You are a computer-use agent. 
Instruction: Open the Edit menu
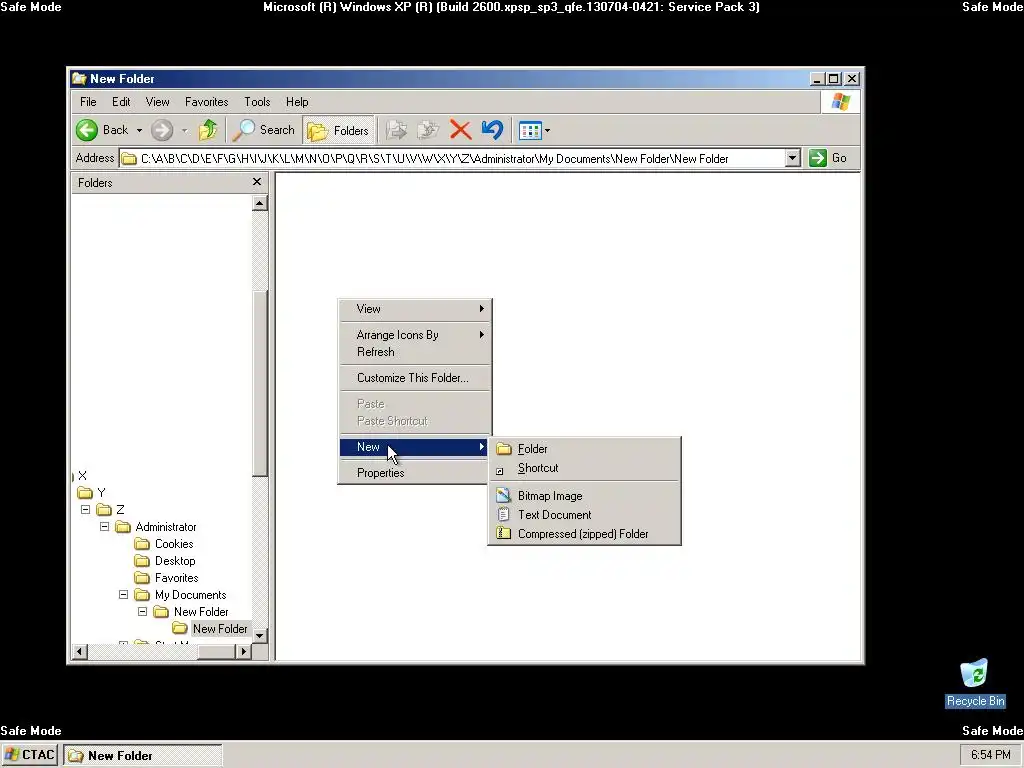[x=121, y=102]
